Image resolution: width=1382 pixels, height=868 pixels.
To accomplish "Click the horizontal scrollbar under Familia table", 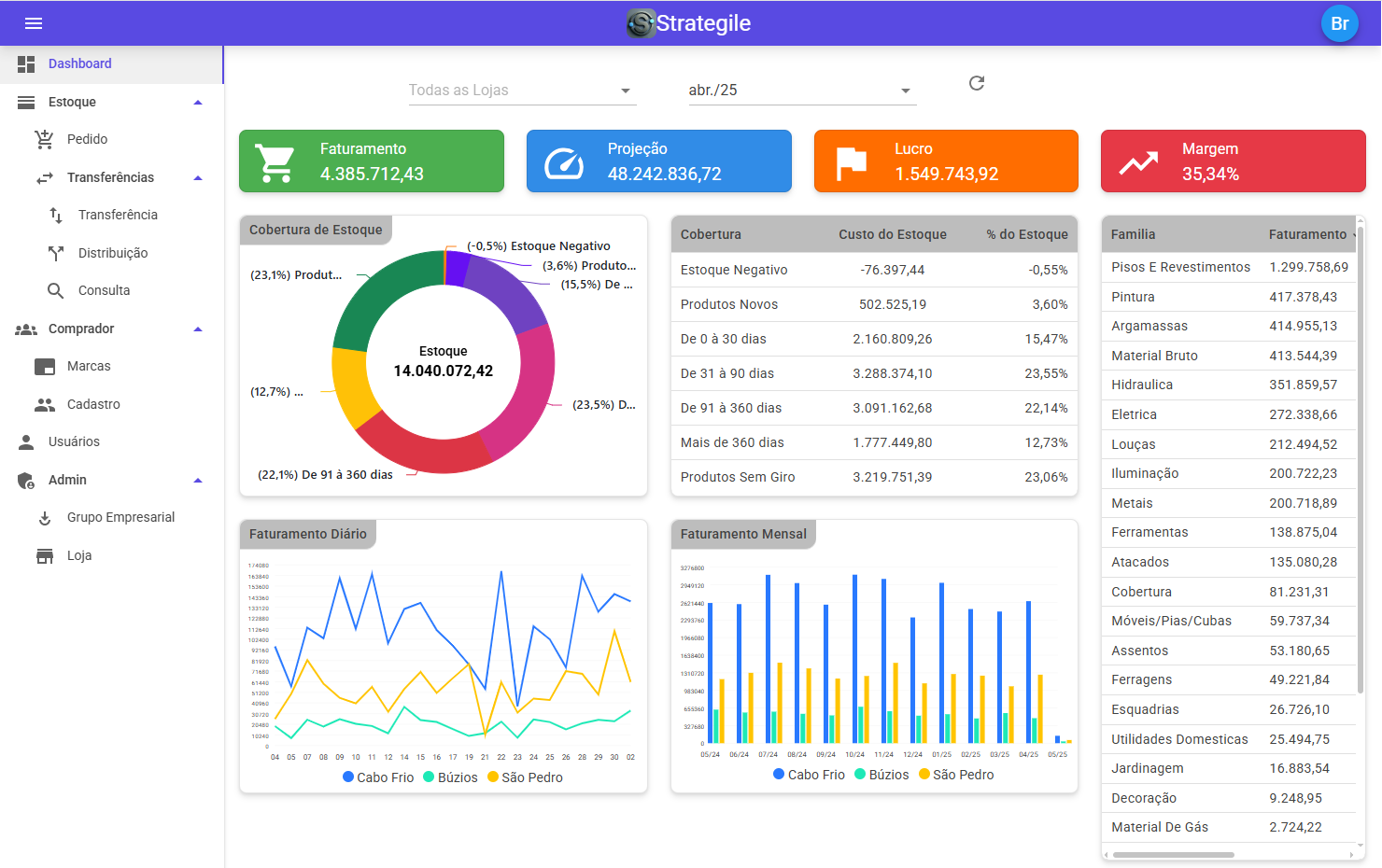I will pos(1173,854).
